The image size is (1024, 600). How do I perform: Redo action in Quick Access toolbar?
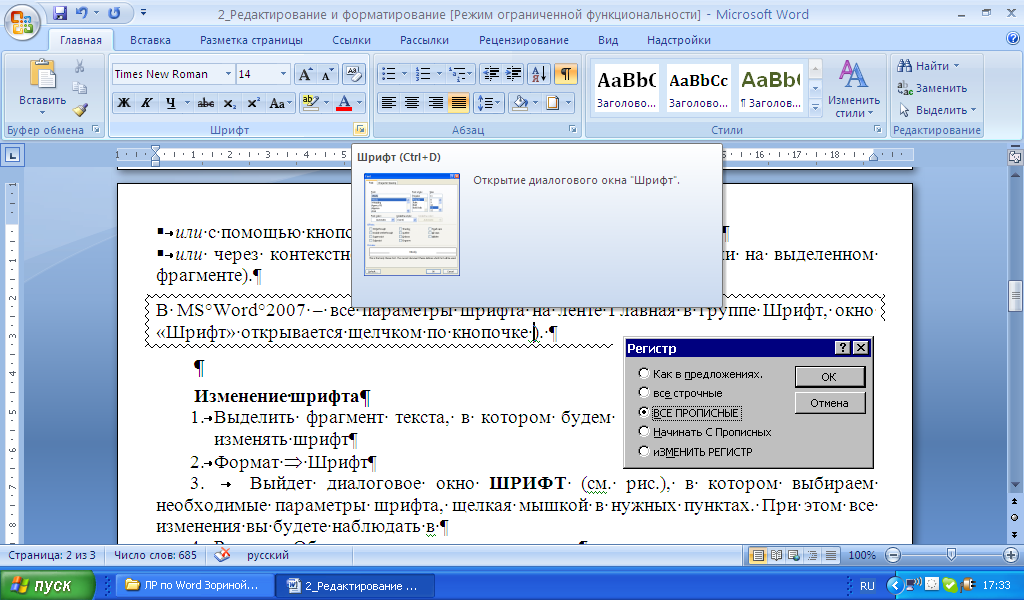click(x=115, y=12)
